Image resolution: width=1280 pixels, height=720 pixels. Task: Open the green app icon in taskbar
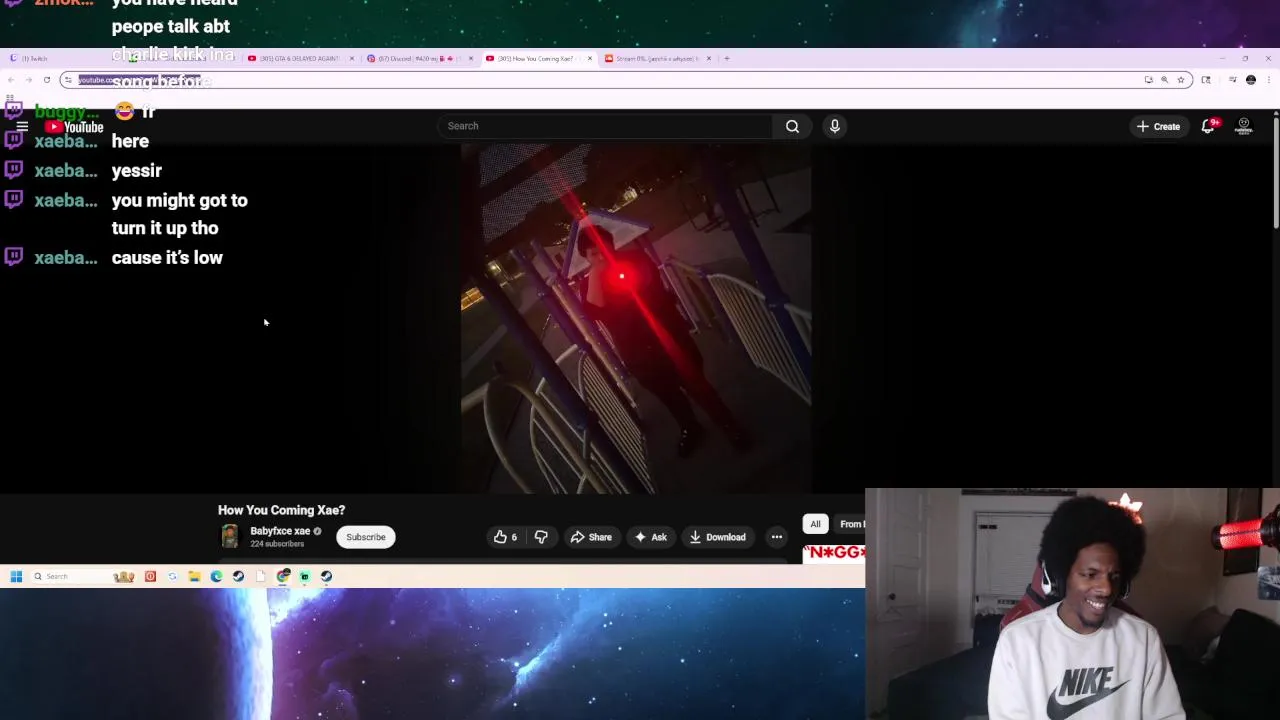coord(304,576)
